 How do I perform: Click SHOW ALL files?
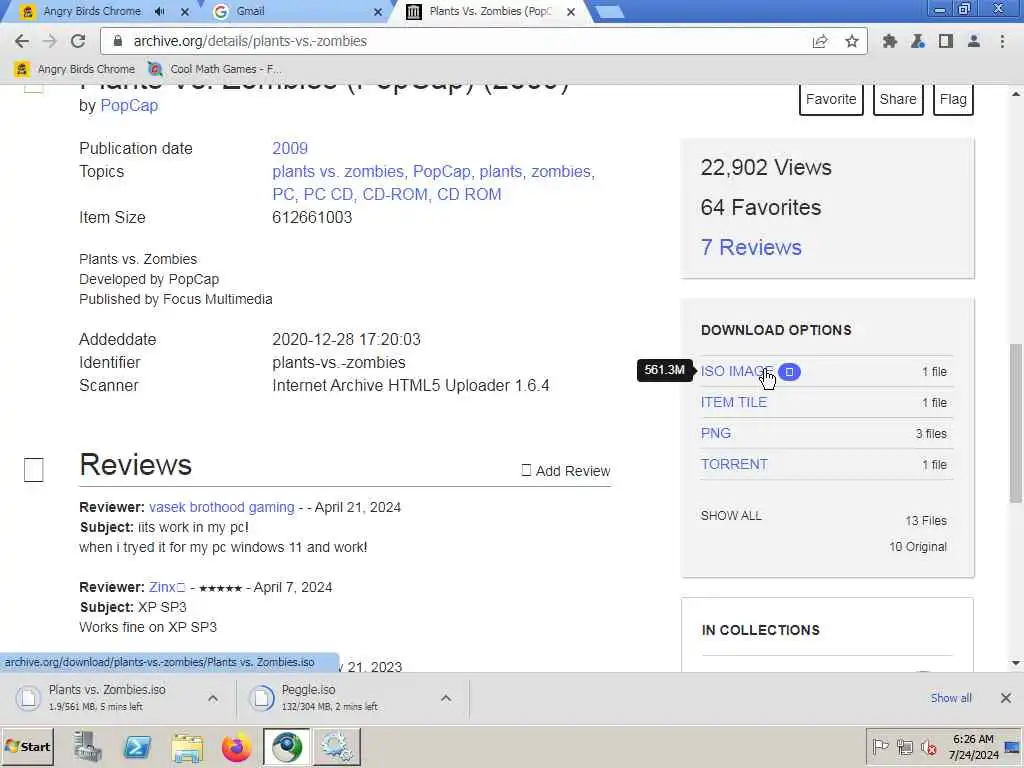point(731,516)
